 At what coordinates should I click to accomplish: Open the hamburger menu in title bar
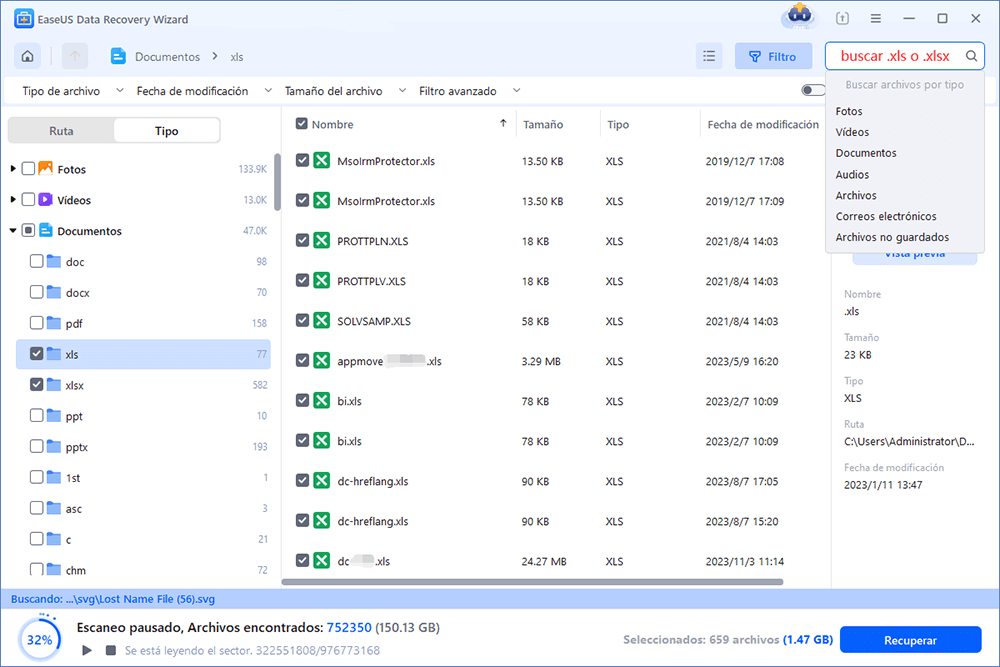tap(876, 18)
